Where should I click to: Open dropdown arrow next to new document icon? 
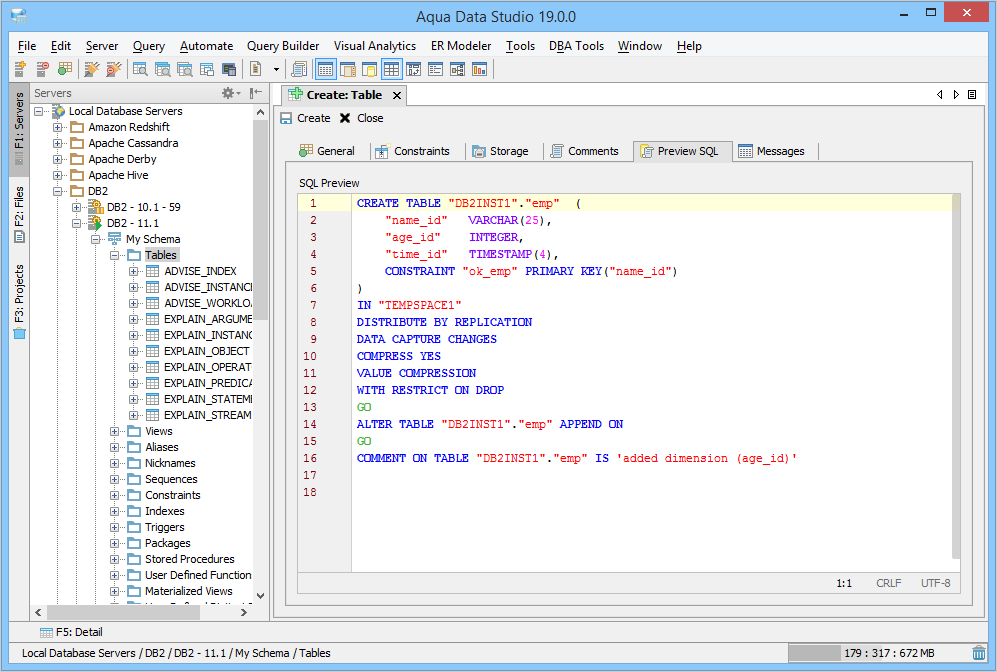(x=276, y=69)
